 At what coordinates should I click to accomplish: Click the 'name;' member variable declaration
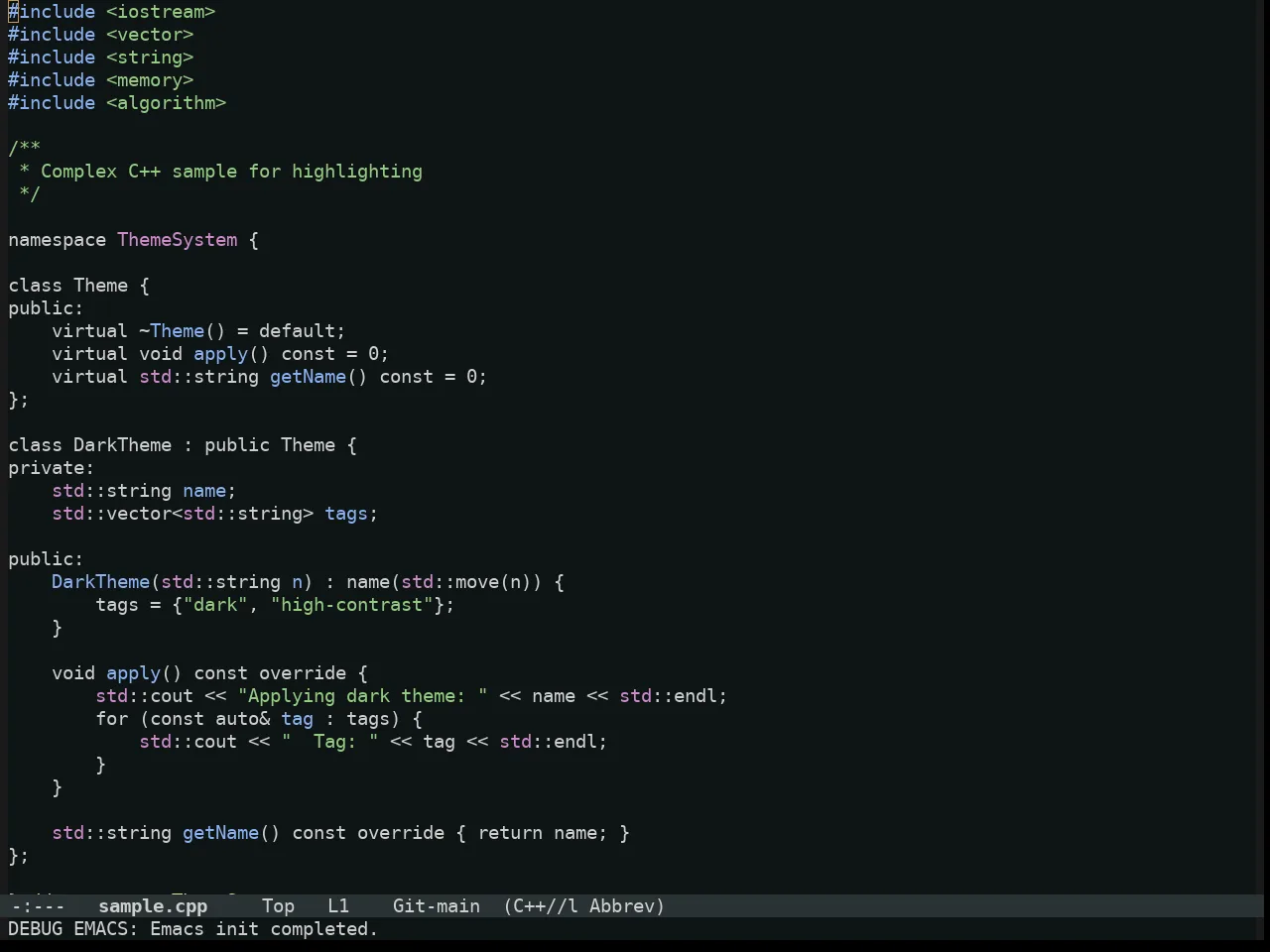tap(209, 491)
